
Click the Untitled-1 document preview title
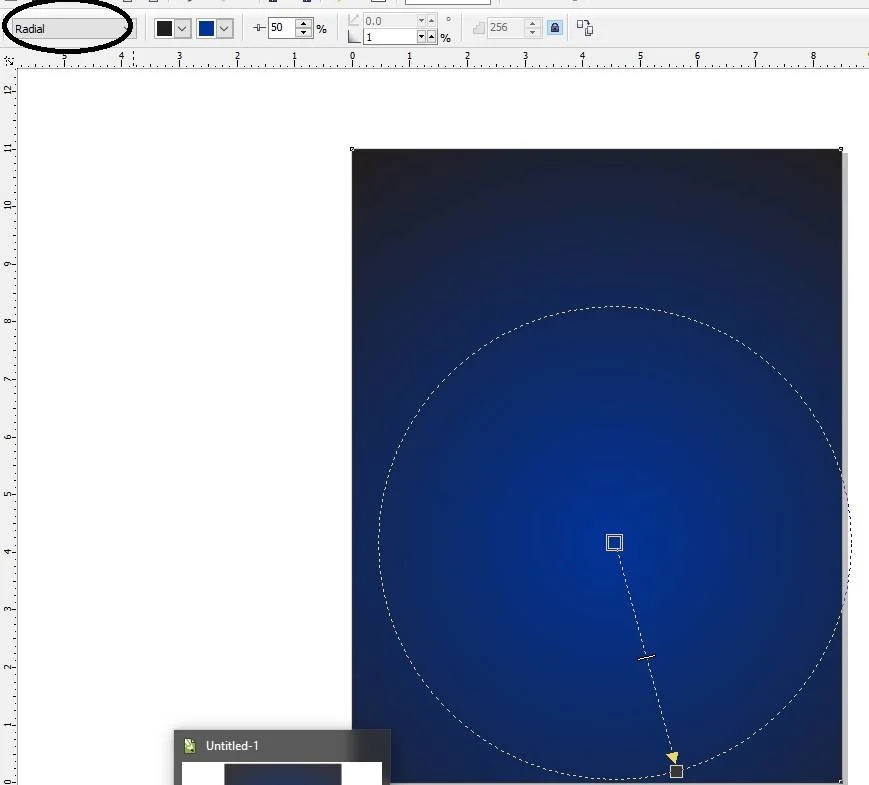(232, 746)
